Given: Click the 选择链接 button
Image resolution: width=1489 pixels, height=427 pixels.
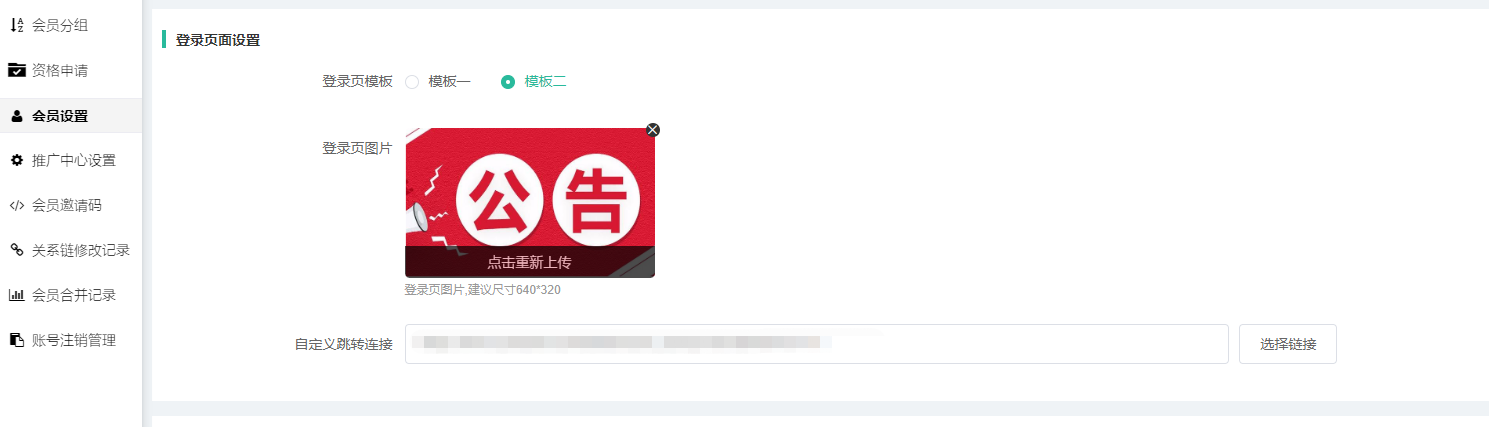Looking at the screenshot, I should click(x=1288, y=344).
